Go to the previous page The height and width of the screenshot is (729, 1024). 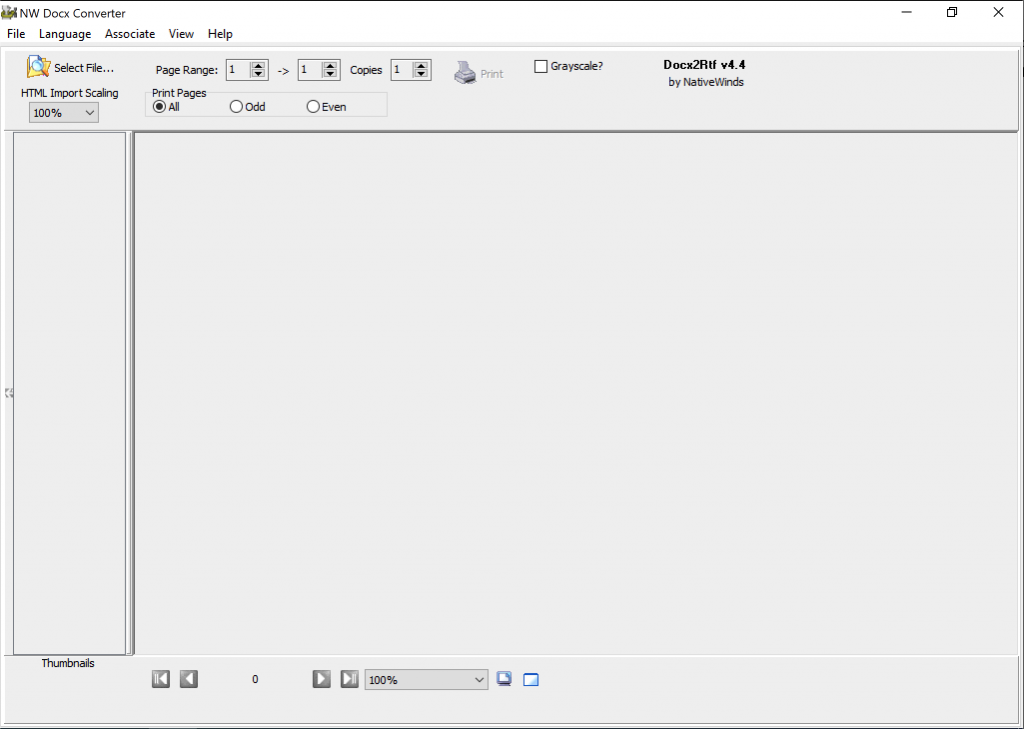pos(189,679)
